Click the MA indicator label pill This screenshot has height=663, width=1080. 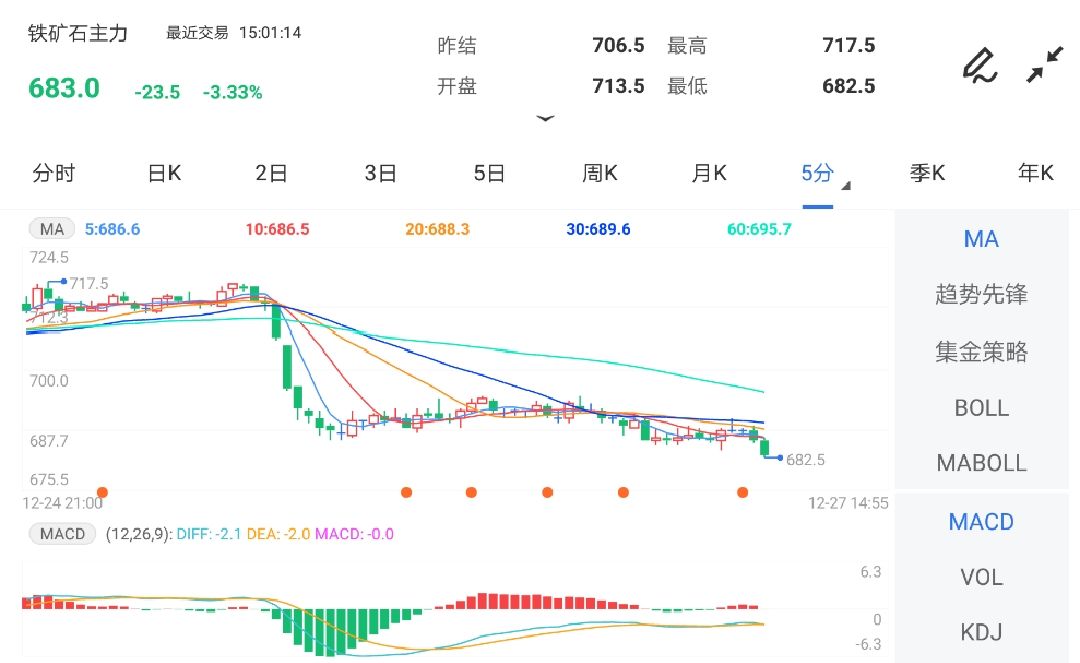[52, 229]
